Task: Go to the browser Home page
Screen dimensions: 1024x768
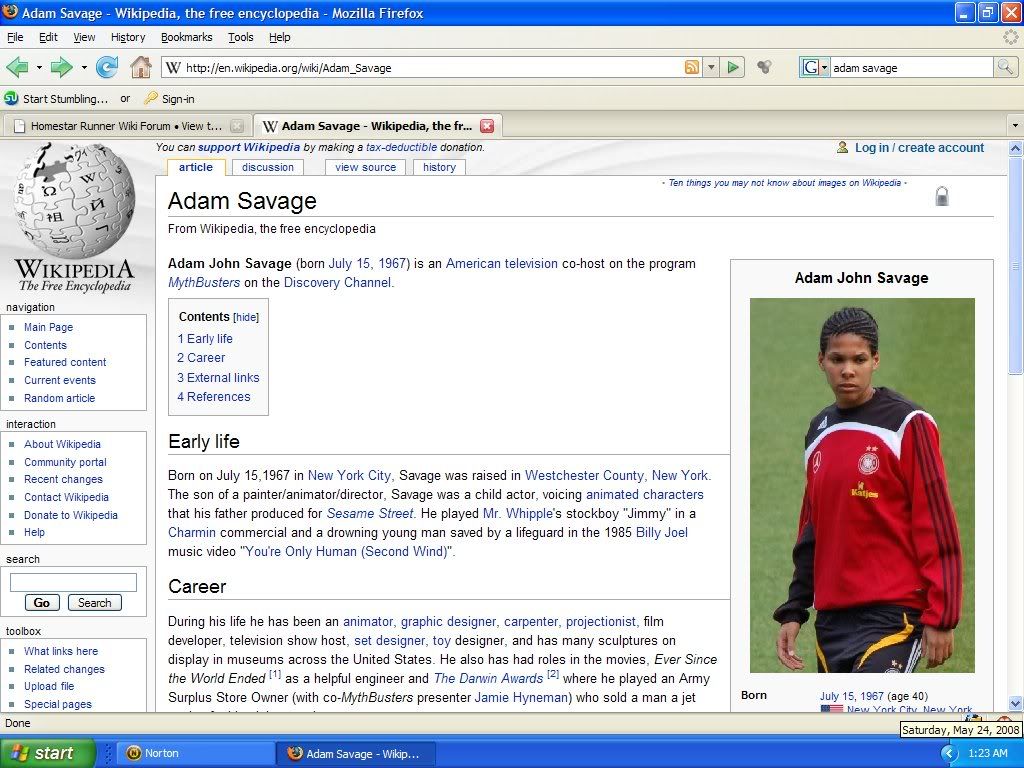Action: tap(141, 68)
